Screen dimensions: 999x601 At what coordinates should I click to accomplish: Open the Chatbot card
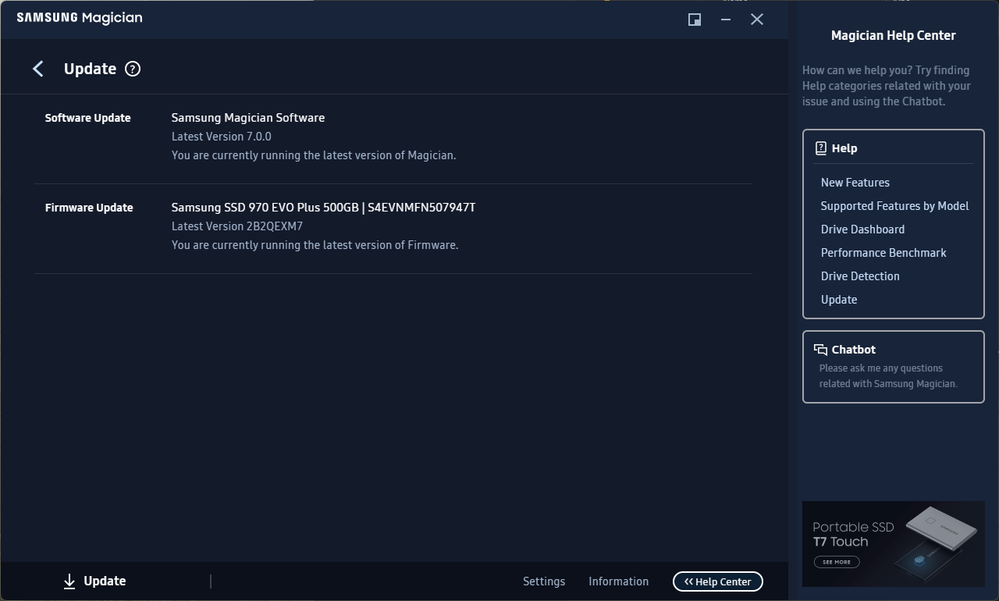(893, 366)
